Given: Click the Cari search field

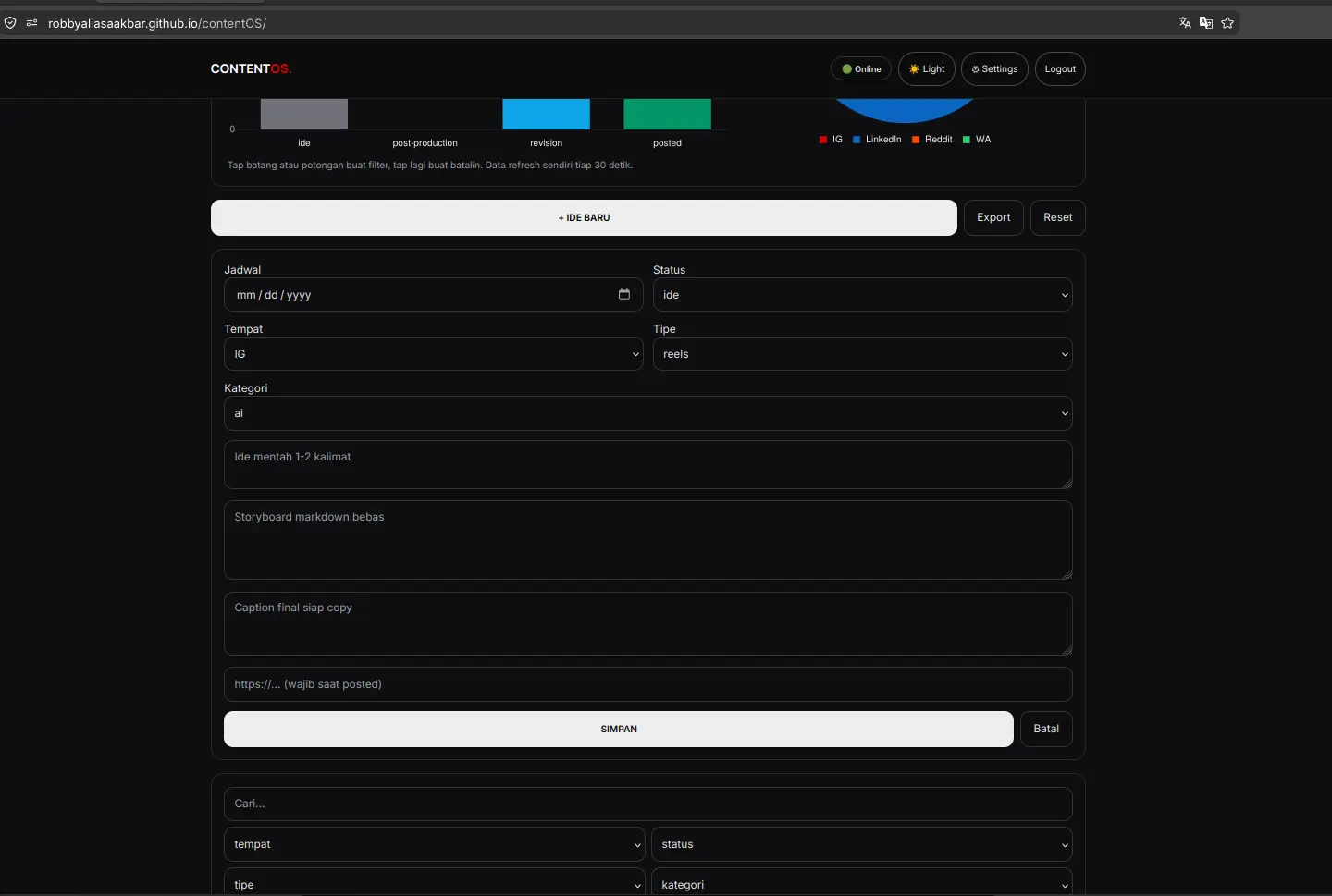Looking at the screenshot, I should click(648, 804).
